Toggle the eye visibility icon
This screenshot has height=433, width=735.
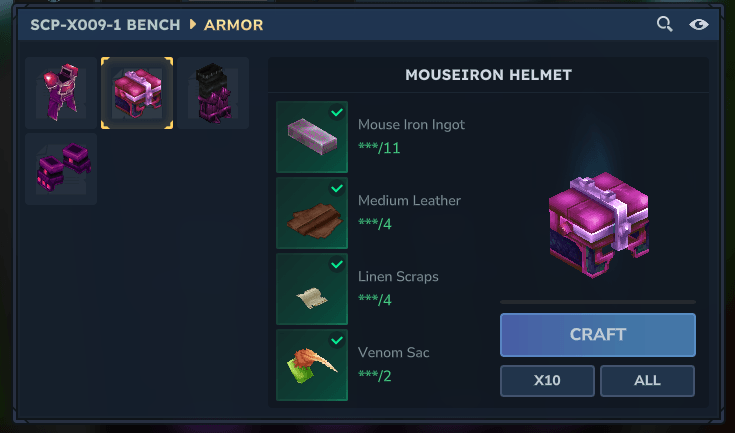698,24
